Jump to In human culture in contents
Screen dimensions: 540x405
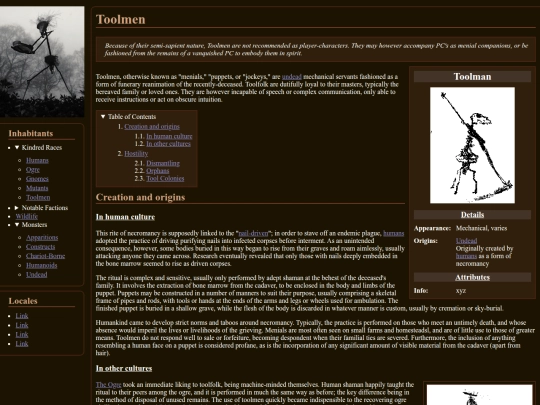tap(169, 136)
